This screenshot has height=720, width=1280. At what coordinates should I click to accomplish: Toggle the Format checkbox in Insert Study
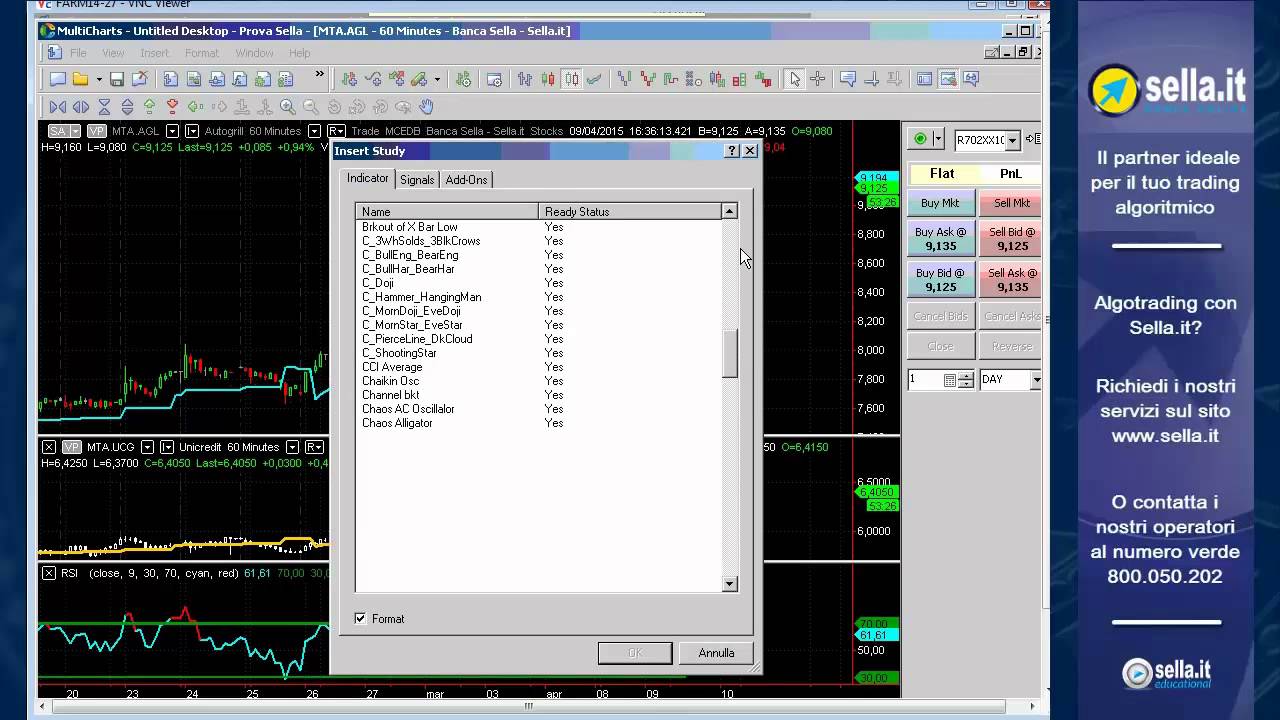[360, 619]
